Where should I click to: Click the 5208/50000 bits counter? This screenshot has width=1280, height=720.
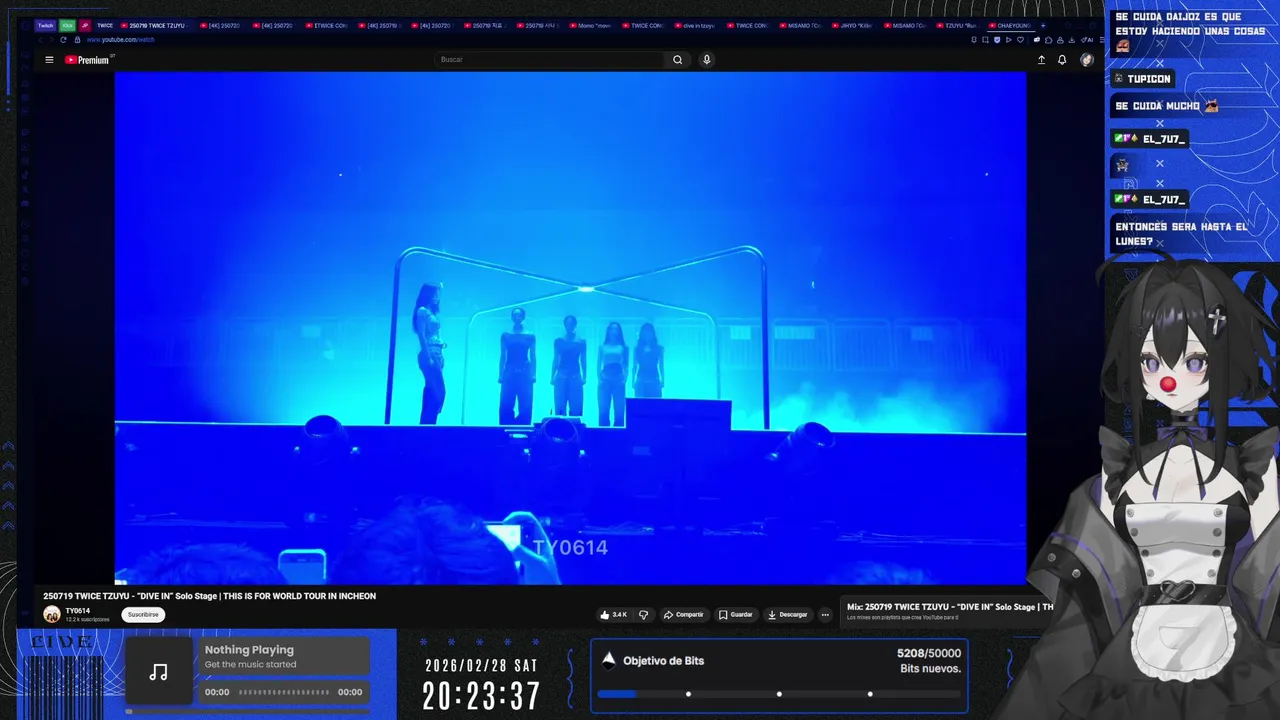coord(929,653)
